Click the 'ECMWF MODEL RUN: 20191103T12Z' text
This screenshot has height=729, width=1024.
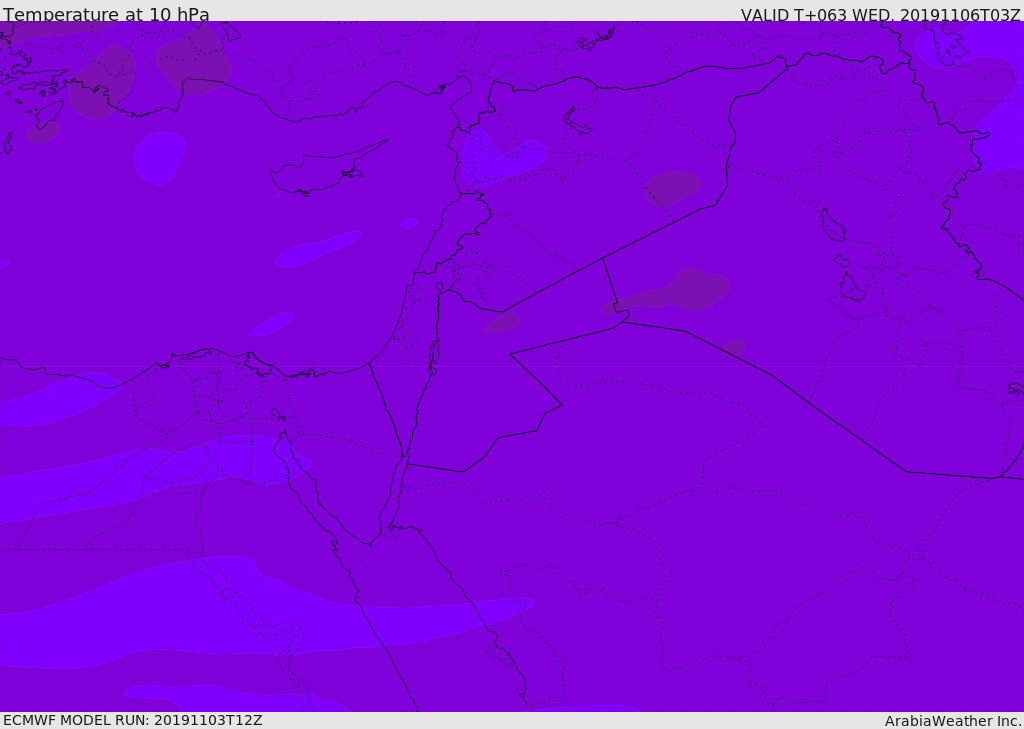(133, 720)
